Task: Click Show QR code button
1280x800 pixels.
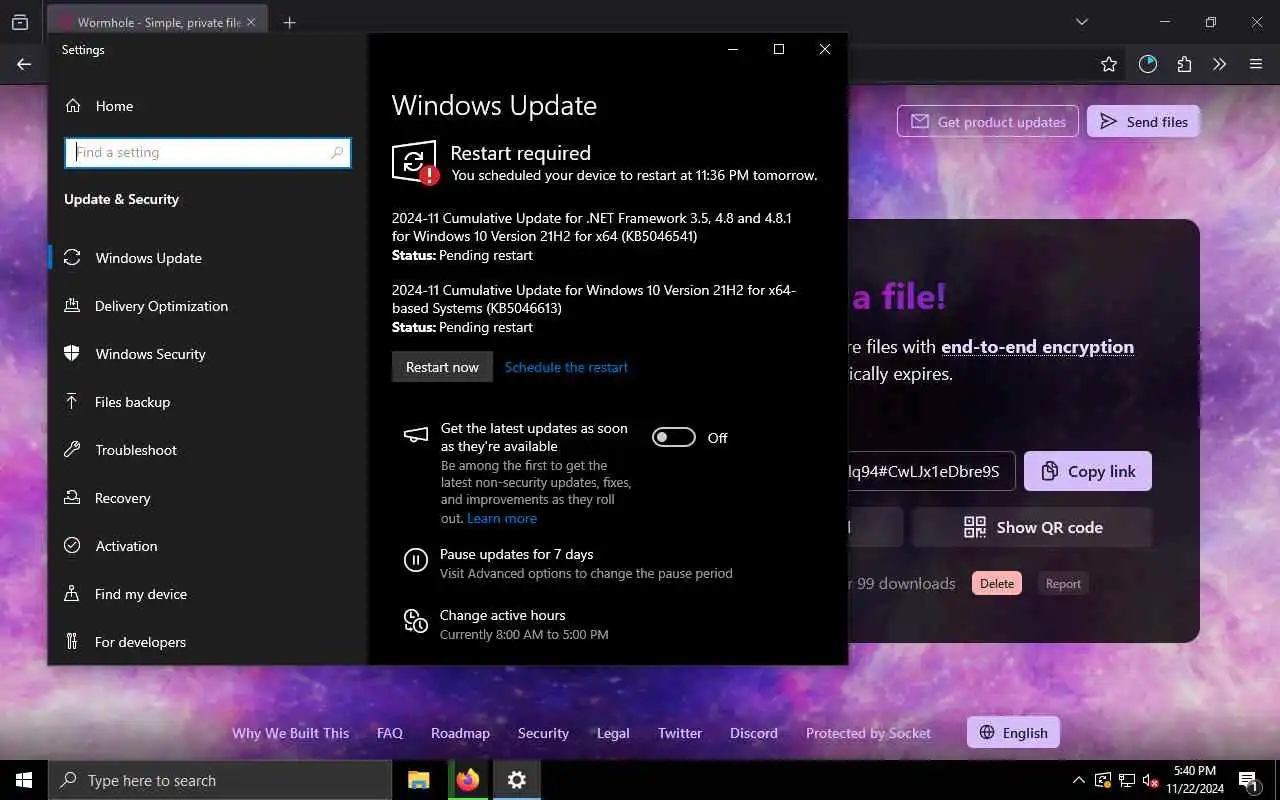Action: pyautogui.click(x=1032, y=527)
